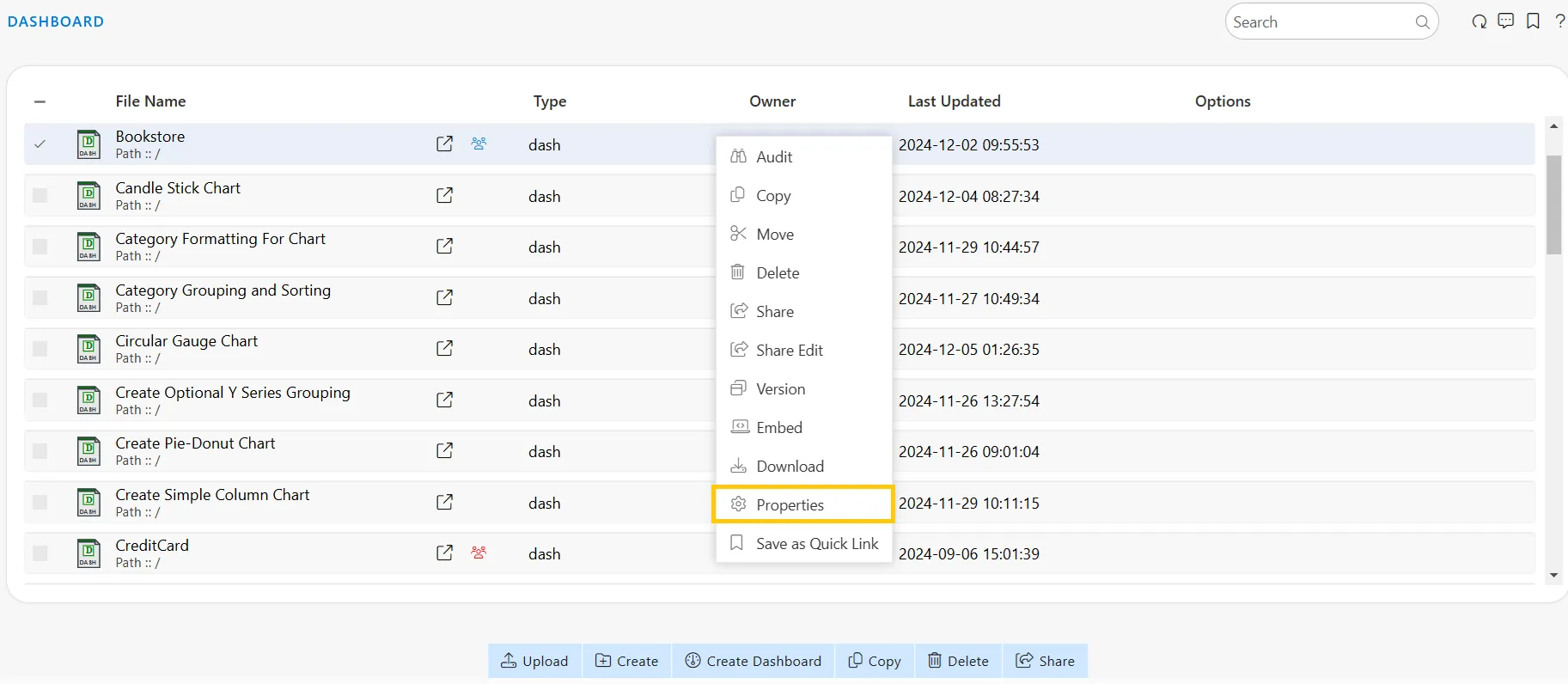1568x684 pixels.
Task: Click the file list vertical scrollbar thumb
Action: pyautogui.click(x=1553, y=205)
